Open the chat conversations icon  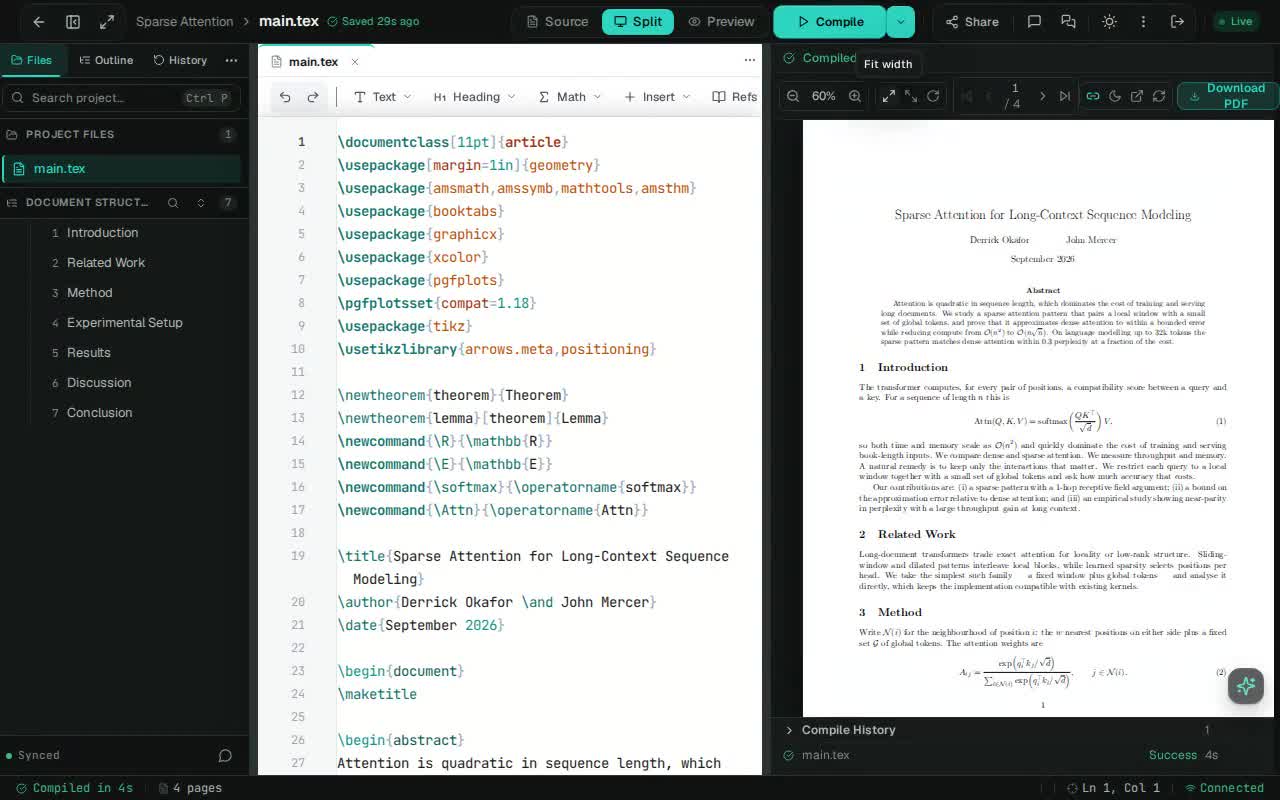point(1068,21)
